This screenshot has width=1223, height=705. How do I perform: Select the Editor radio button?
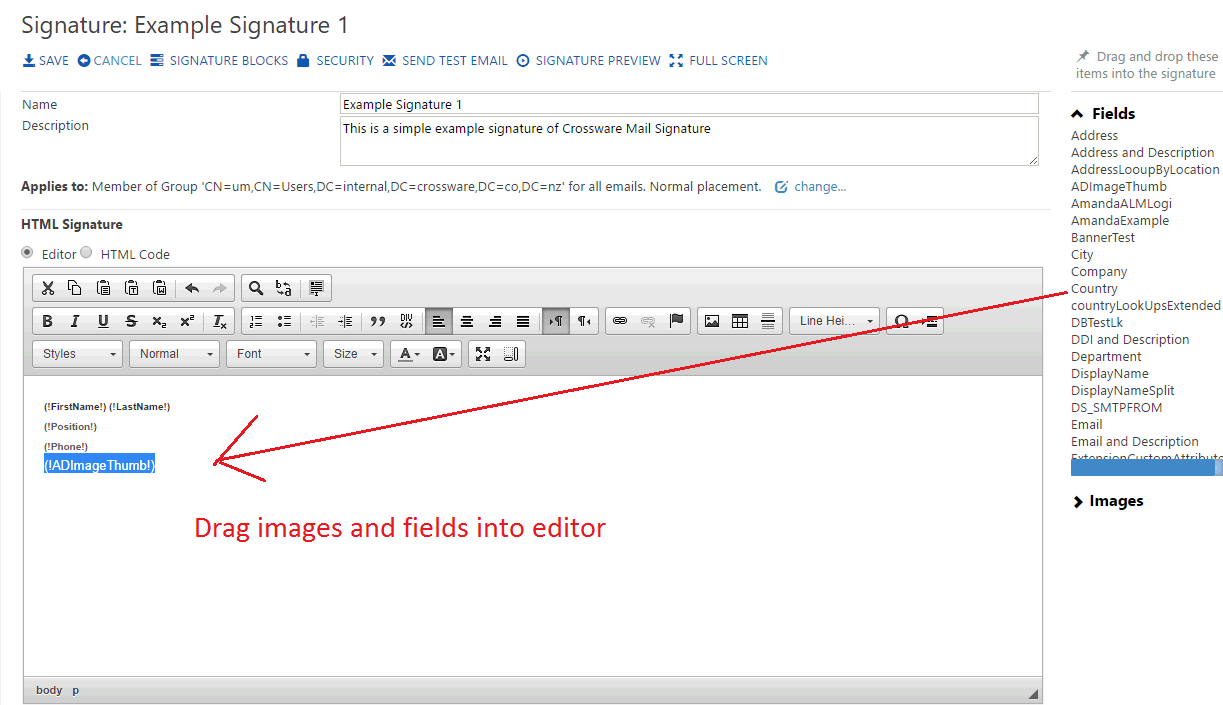tap(28, 253)
